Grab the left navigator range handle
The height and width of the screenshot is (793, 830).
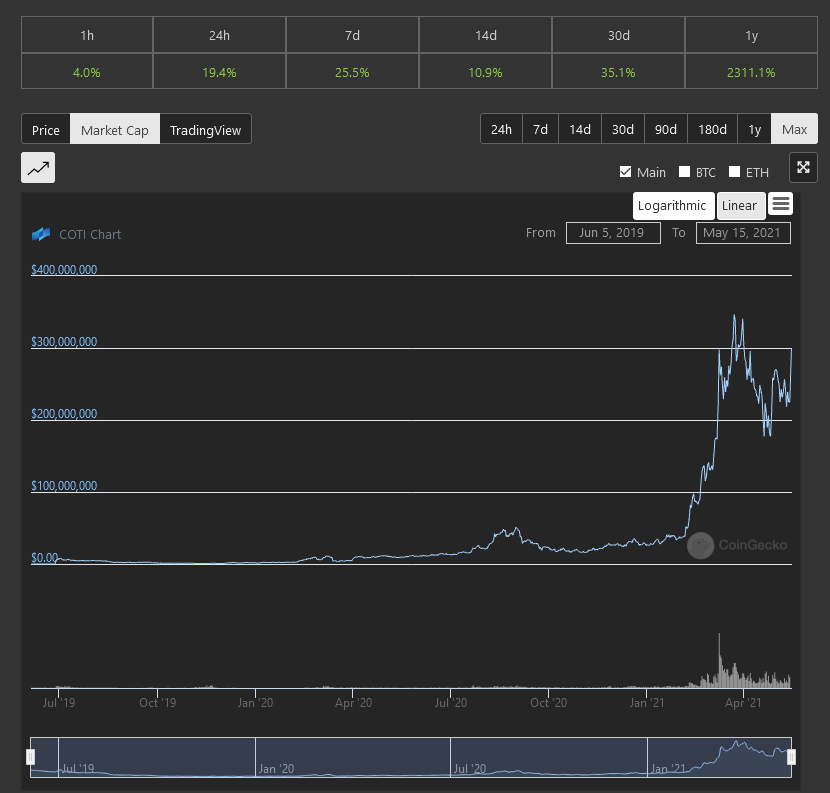click(x=31, y=757)
